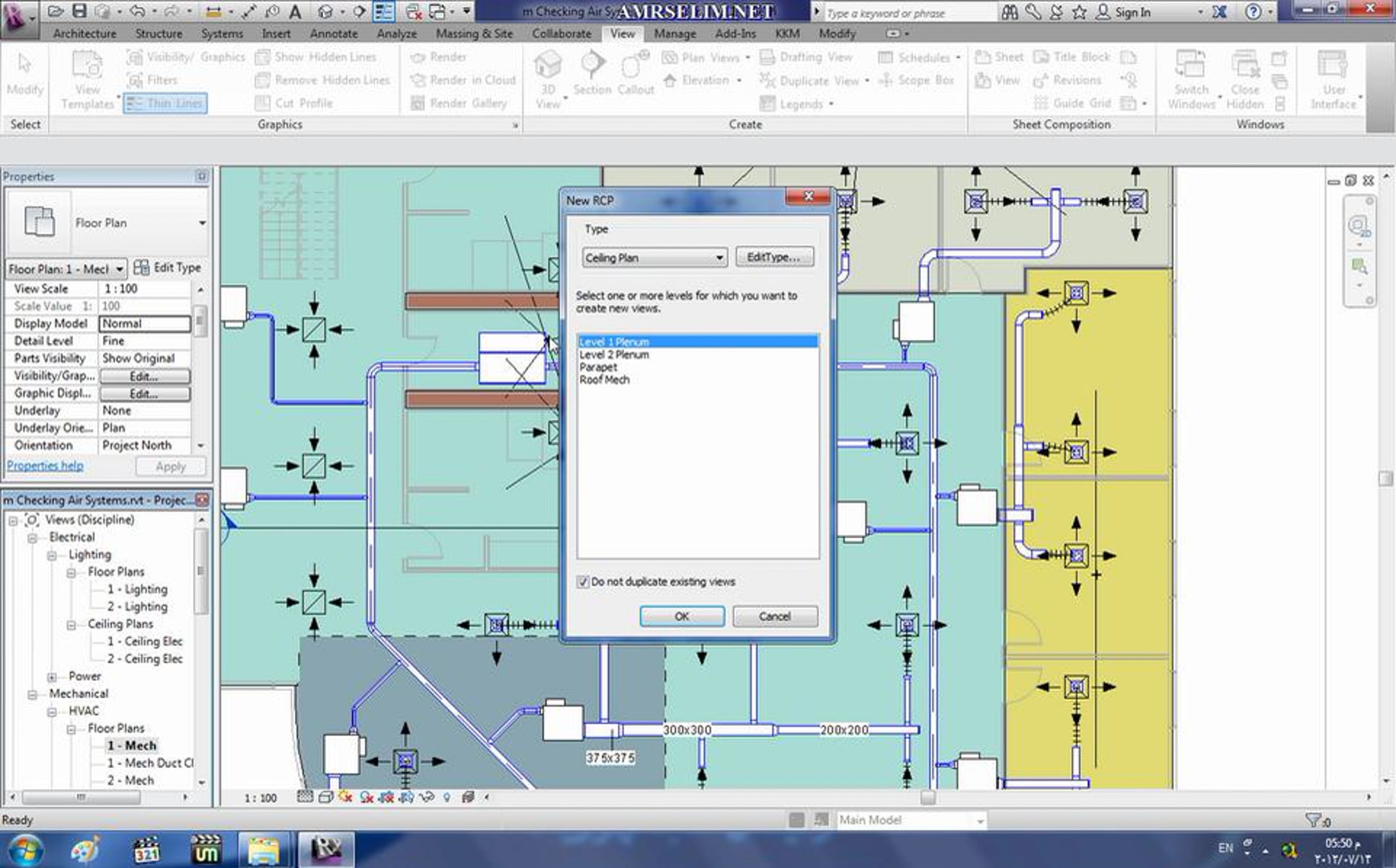Click Cancel in the New RCP dialog
The width and height of the screenshot is (1396, 868).
[x=775, y=616]
